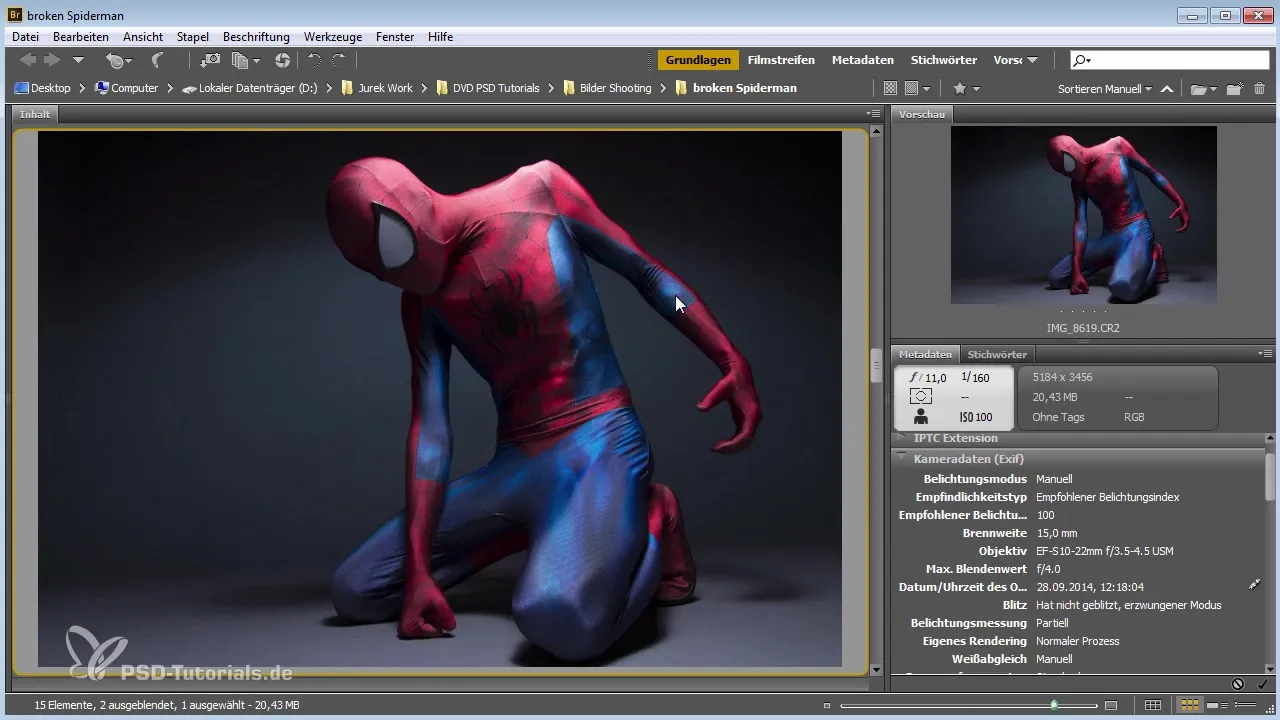Open the recent files dropdown
1280x720 pixels.
click(119, 61)
